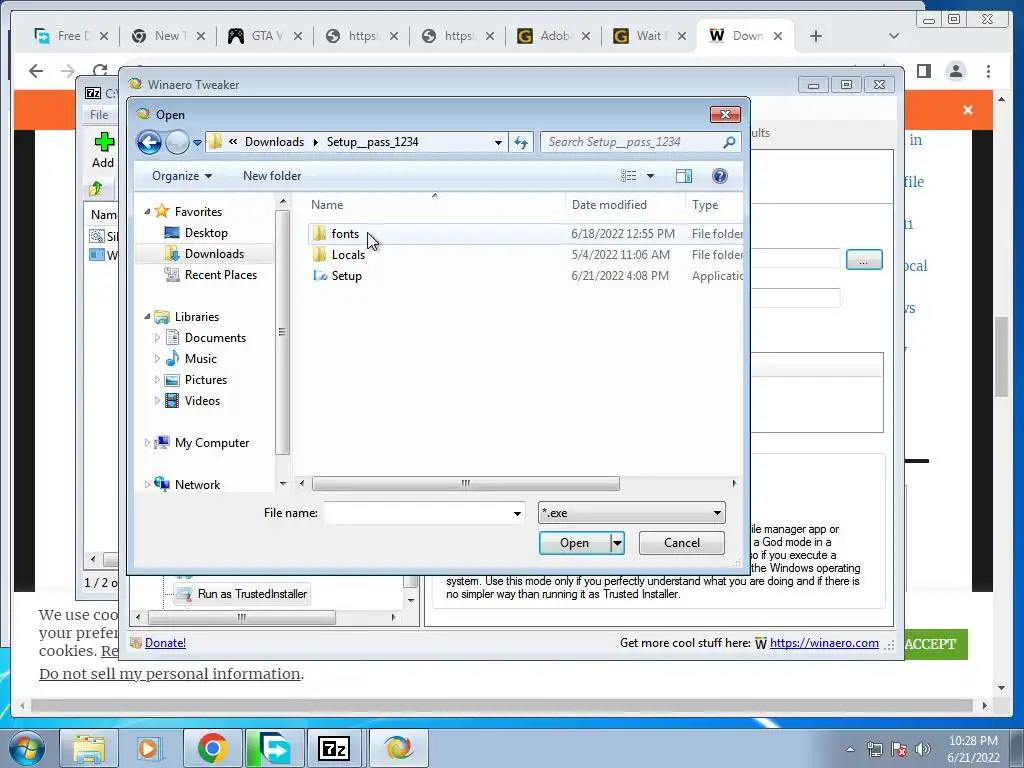Viewport: 1024px width, 768px height.
Task: Click the 7-Zip Add button
Action: (103, 150)
